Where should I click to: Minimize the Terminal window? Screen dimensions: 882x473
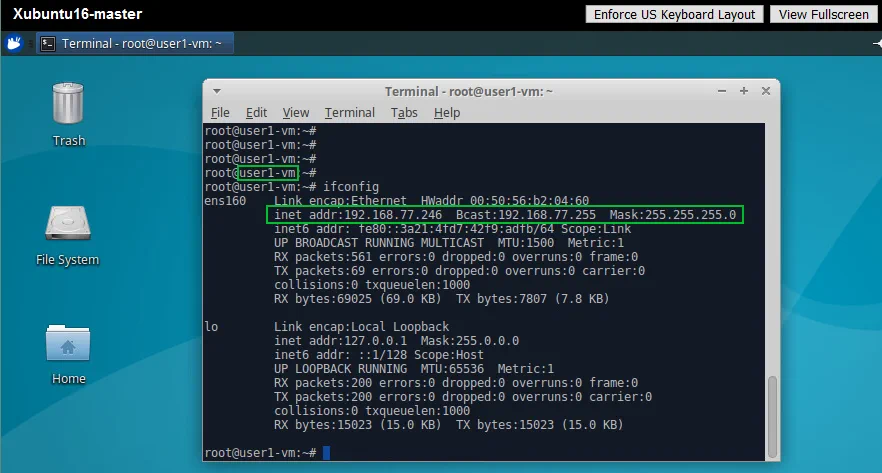click(721, 91)
